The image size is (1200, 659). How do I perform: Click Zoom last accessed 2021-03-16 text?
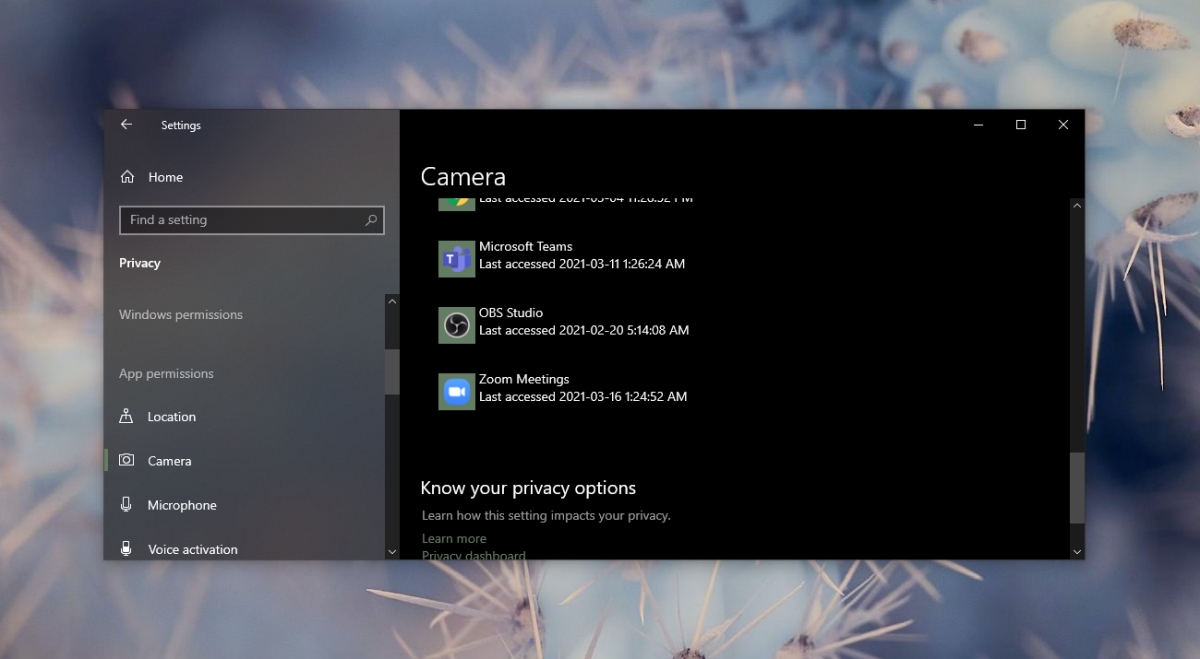(583, 396)
